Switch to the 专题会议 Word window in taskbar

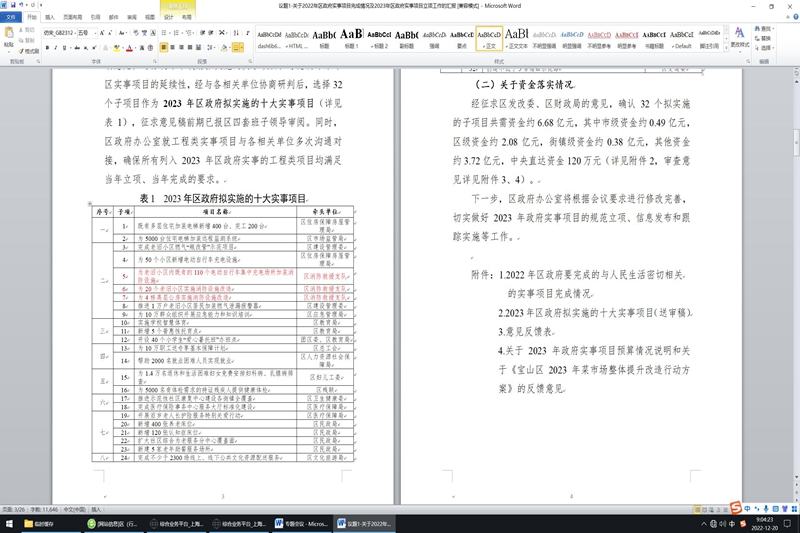click(301, 524)
